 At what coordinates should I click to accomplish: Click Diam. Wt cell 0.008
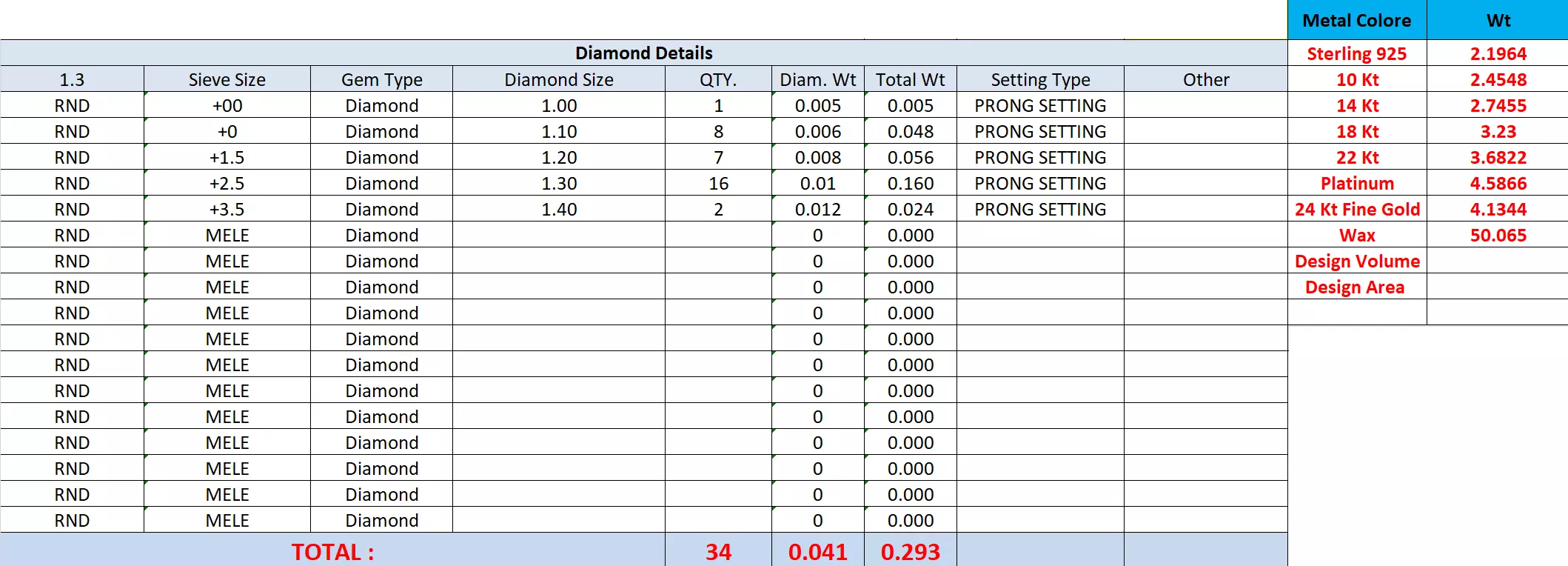click(818, 157)
